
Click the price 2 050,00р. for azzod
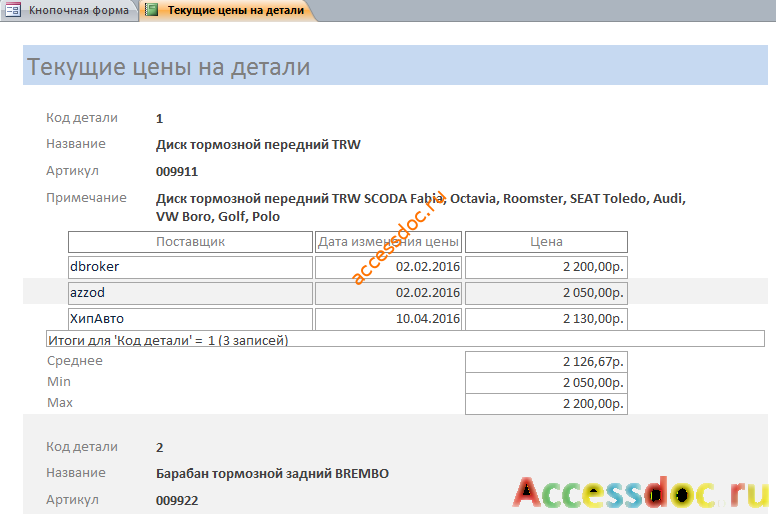point(546,293)
